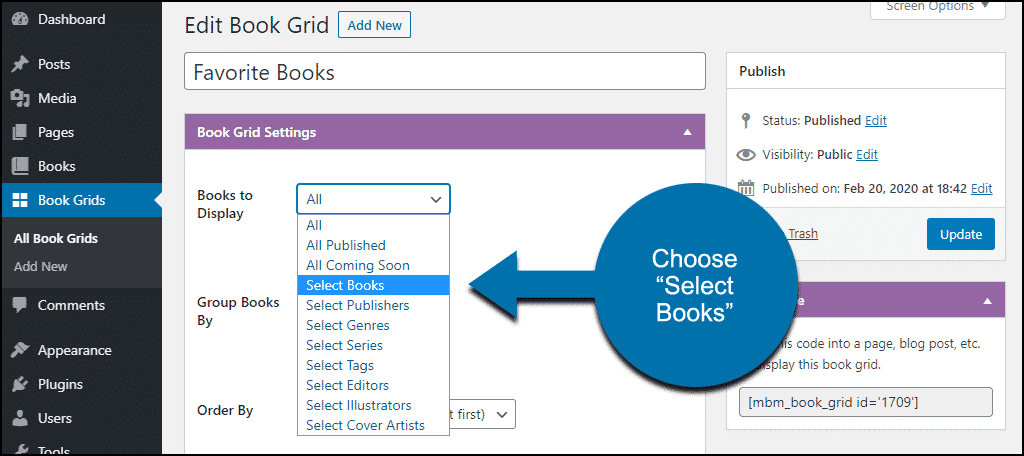Click the Add New button beside title
Image resolution: width=1024 pixels, height=456 pixels.
pos(374,25)
